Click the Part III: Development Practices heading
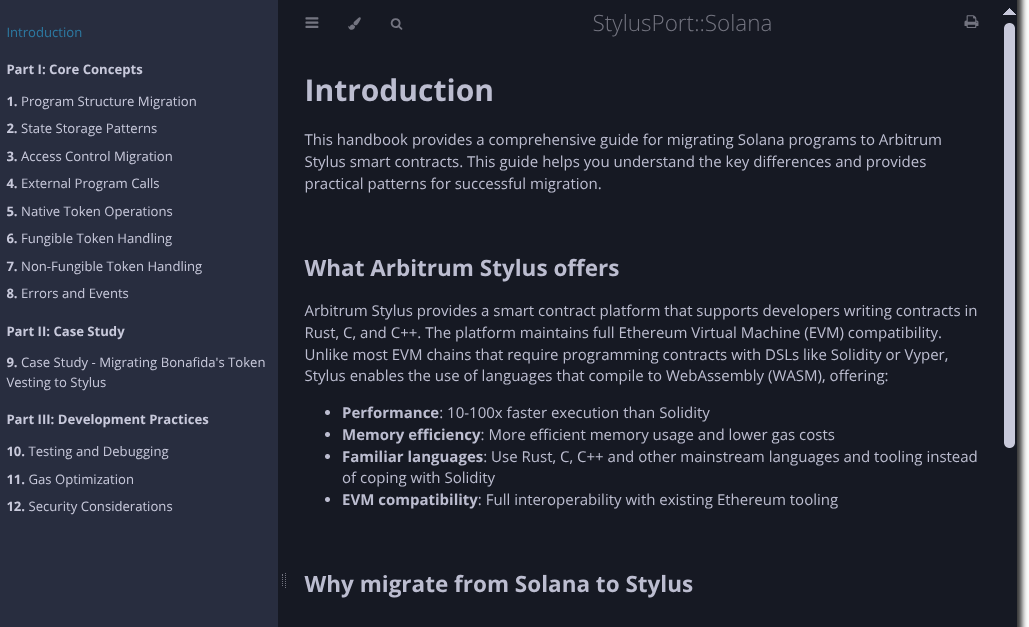1029x627 pixels. [108, 420]
